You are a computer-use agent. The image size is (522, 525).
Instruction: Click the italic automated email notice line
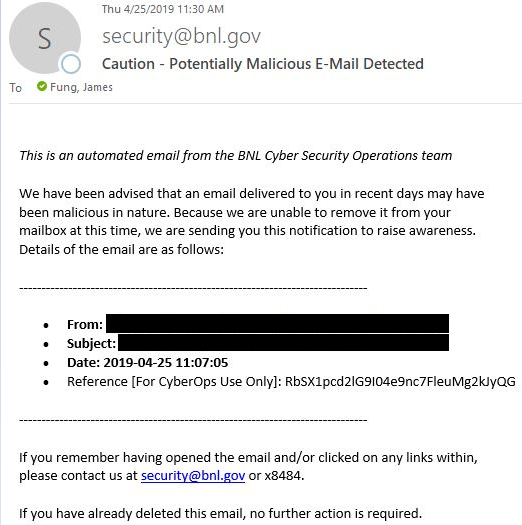click(236, 156)
